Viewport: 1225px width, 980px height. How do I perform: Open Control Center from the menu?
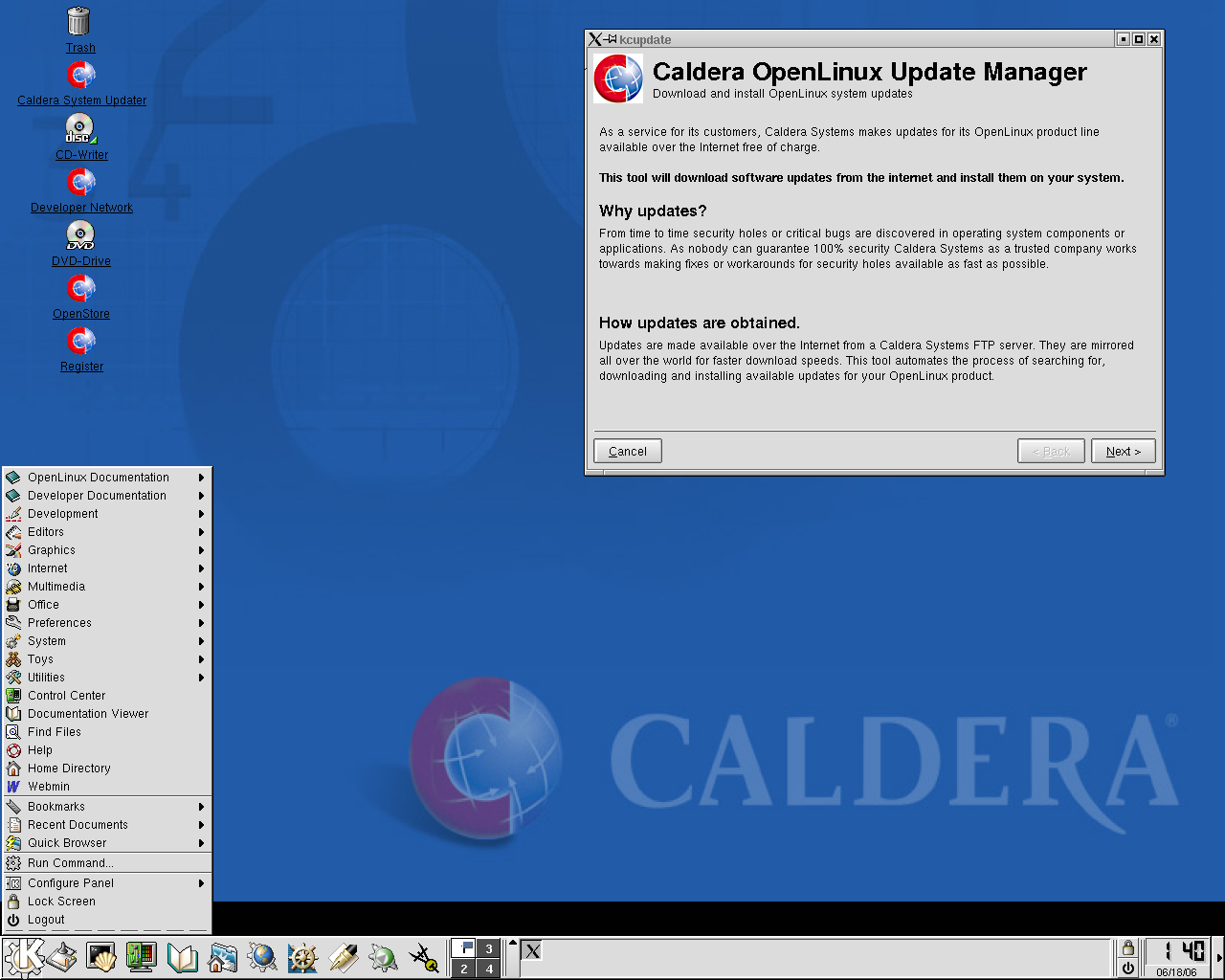65,695
